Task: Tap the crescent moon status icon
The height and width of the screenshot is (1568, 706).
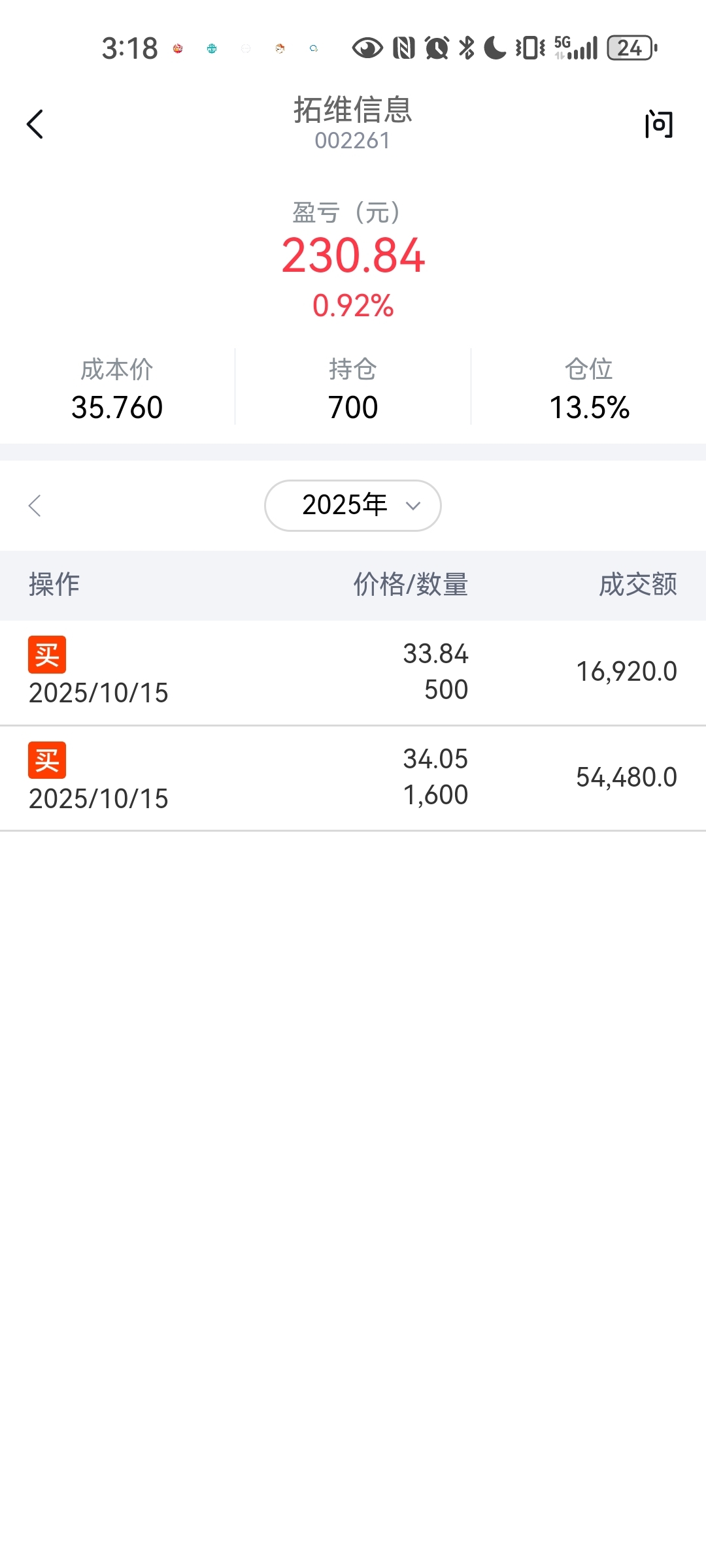Action: coord(495,48)
